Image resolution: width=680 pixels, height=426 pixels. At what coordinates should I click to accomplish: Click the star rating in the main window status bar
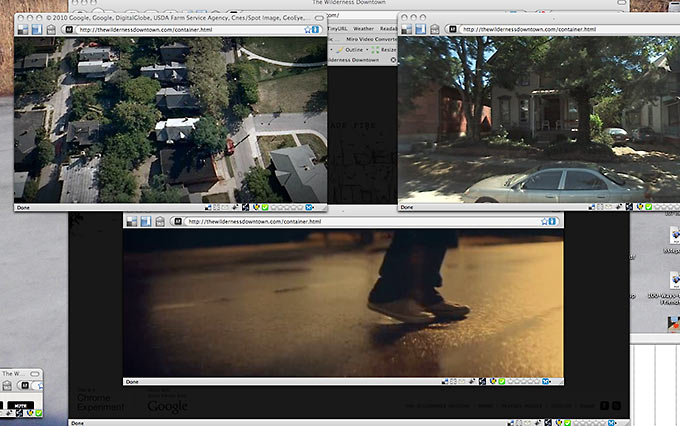coord(589,423)
